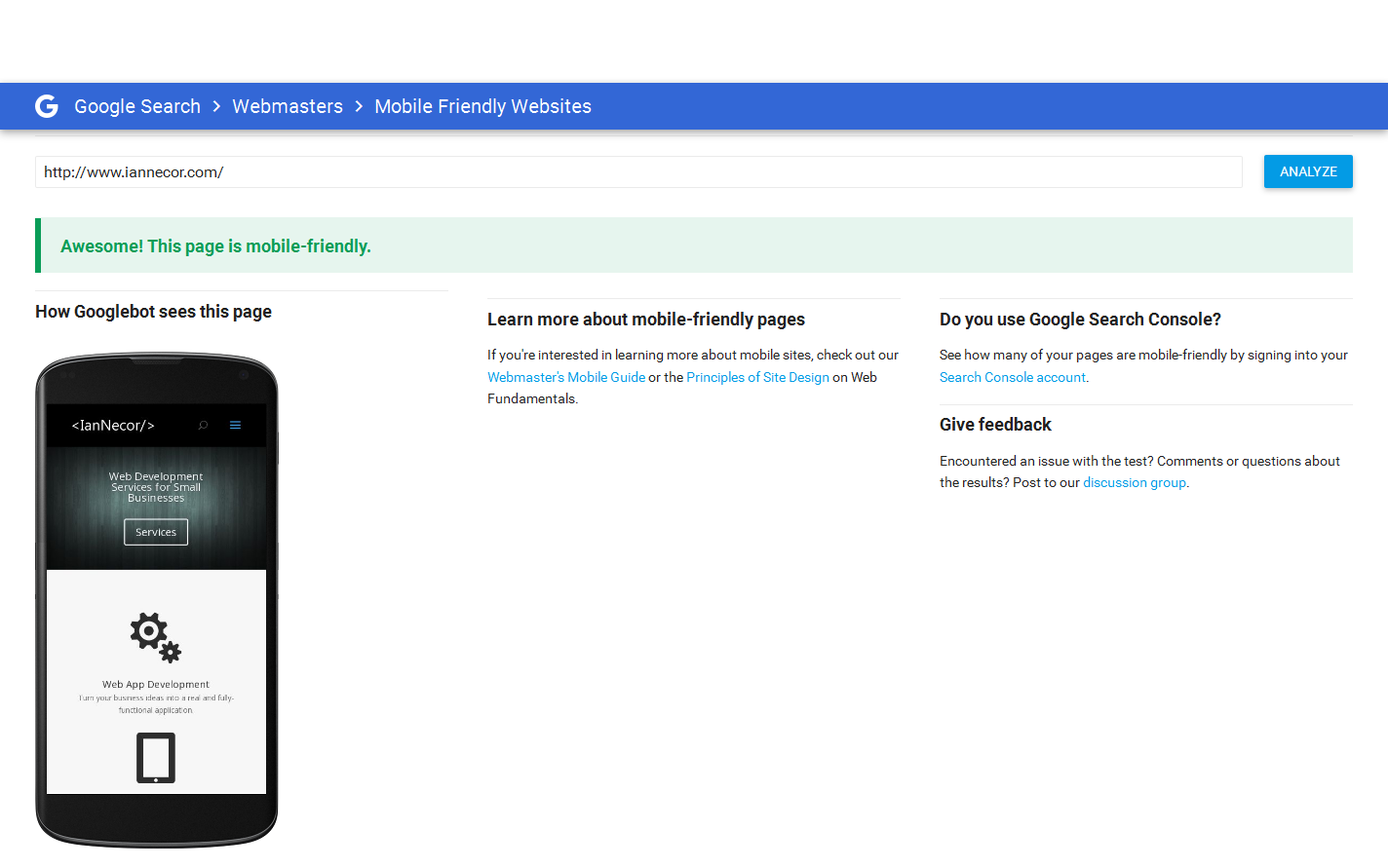Click Web App Development heading

156,685
